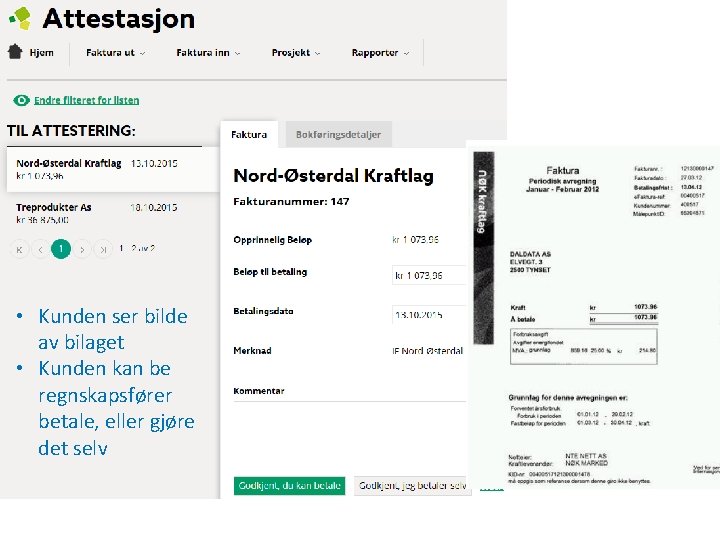Viewport: 720px width, 540px height.
Task: Go to first page pagination icon
Action: point(20,249)
